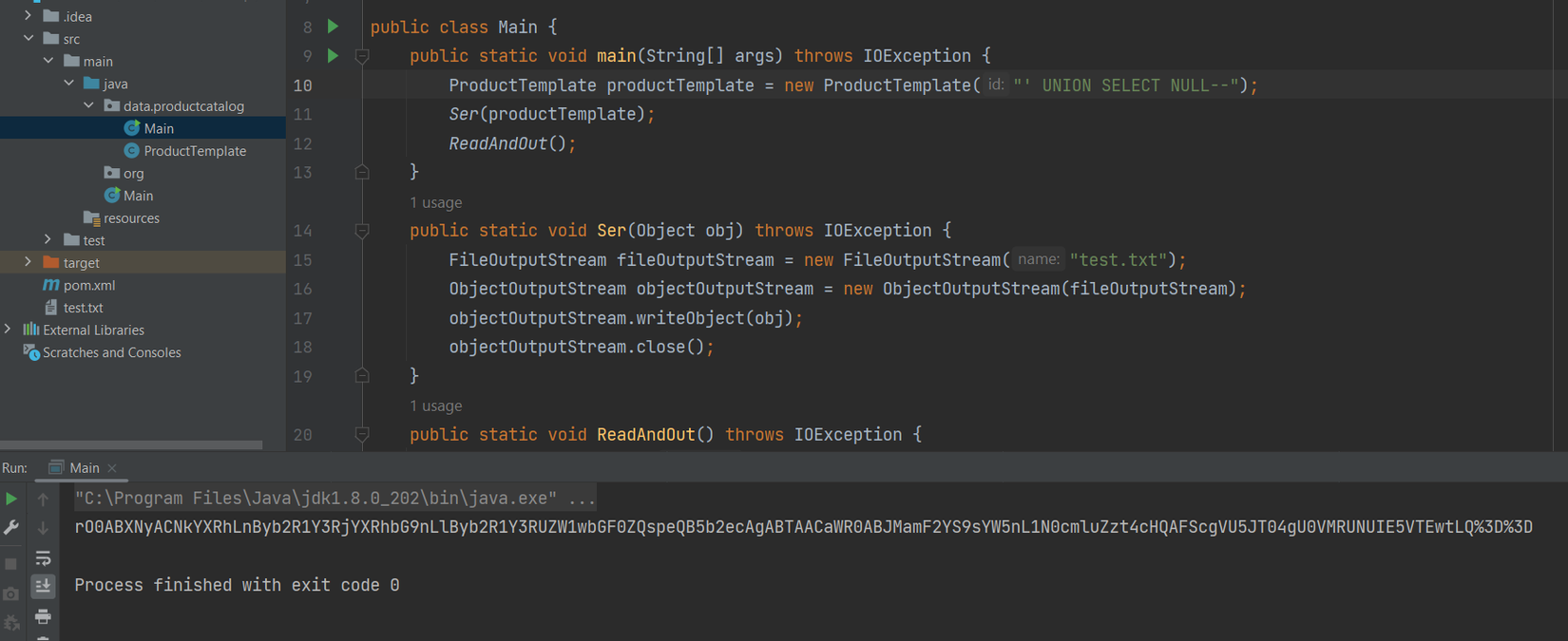Toggle soft-wrap in the Run console

(43, 558)
